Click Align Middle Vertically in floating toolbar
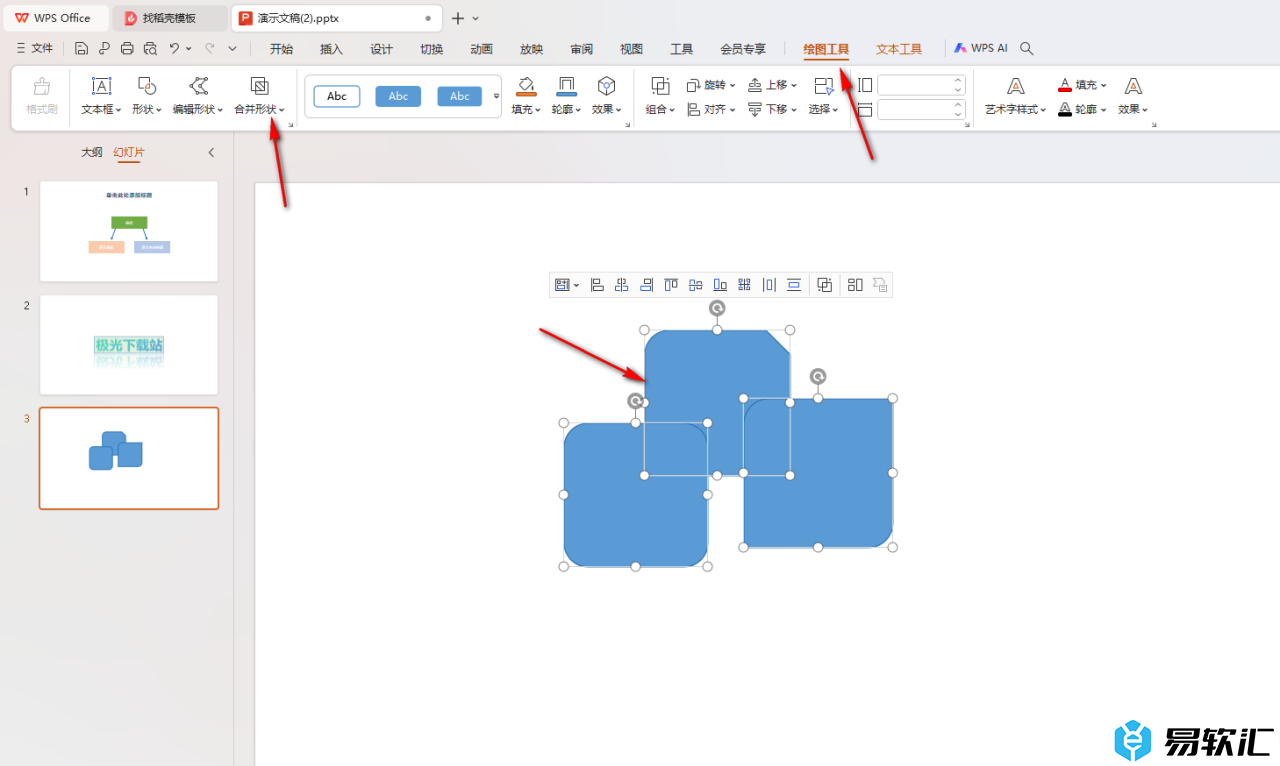This screenshot has height=766, width=1280. [695, 285]
